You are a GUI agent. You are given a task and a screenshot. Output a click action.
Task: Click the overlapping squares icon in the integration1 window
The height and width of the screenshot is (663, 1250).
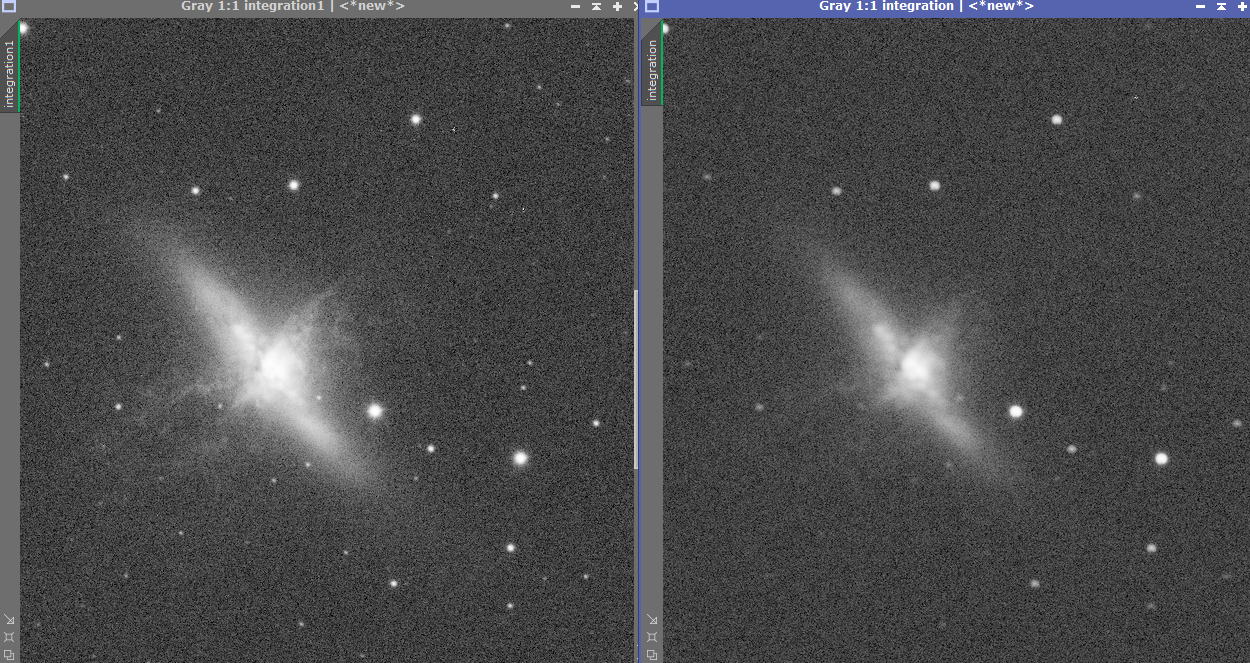pyautogui.click(x=9, y=653)
